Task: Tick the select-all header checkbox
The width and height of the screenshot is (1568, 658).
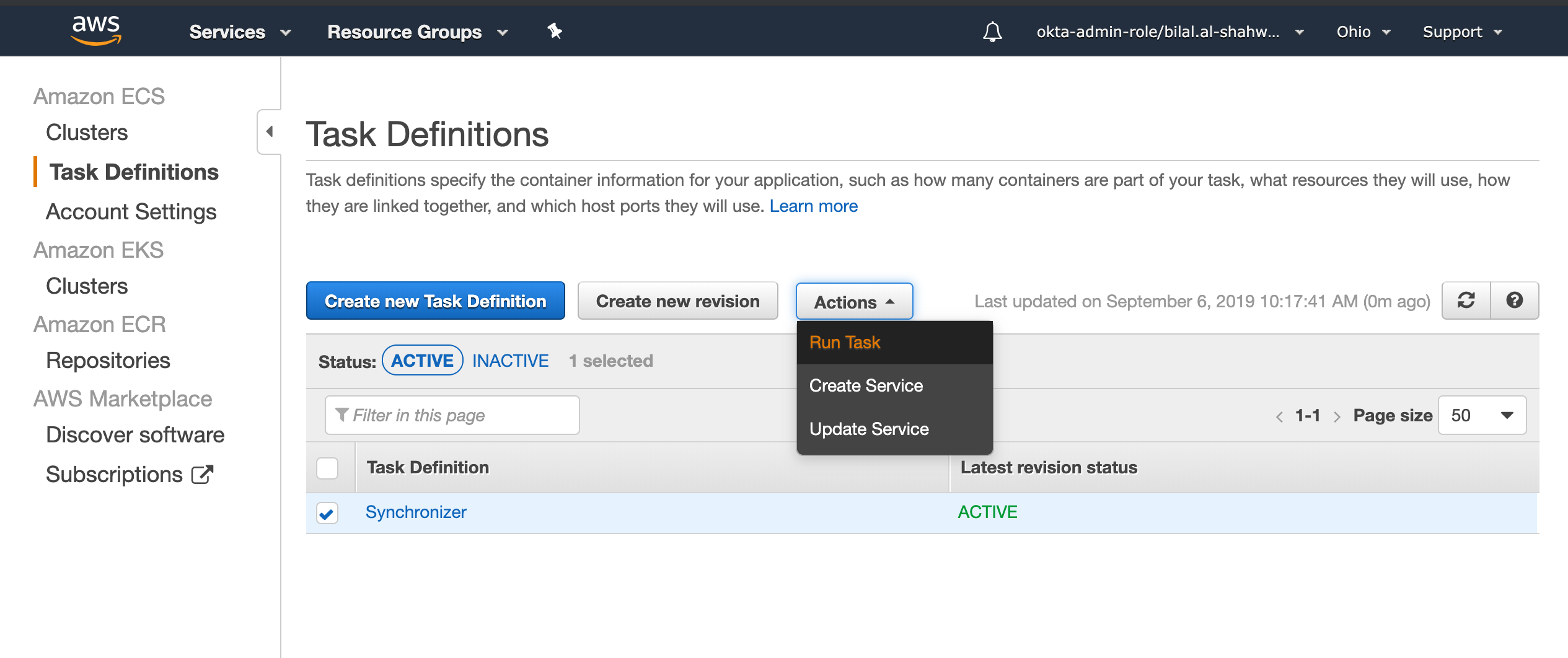Action: pos(327,468)
